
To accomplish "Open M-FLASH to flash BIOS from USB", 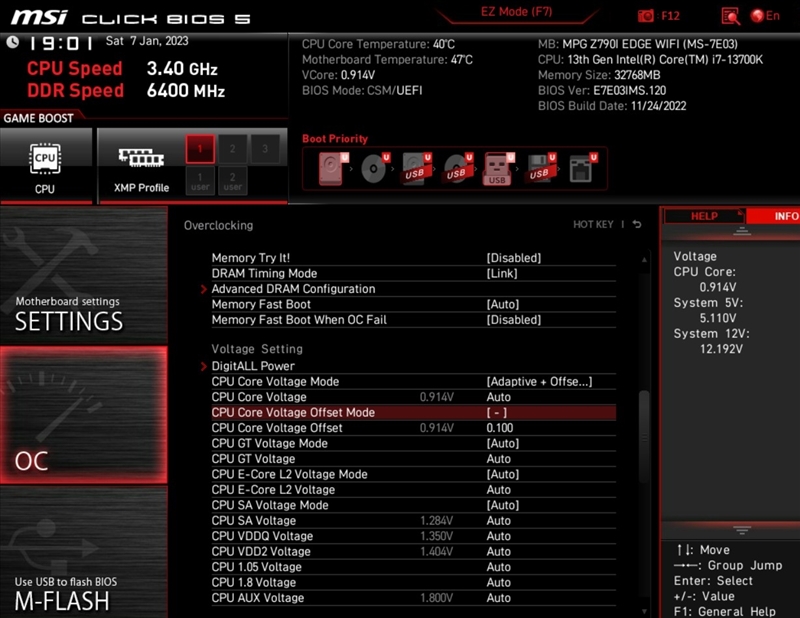I will coord(84,552).
